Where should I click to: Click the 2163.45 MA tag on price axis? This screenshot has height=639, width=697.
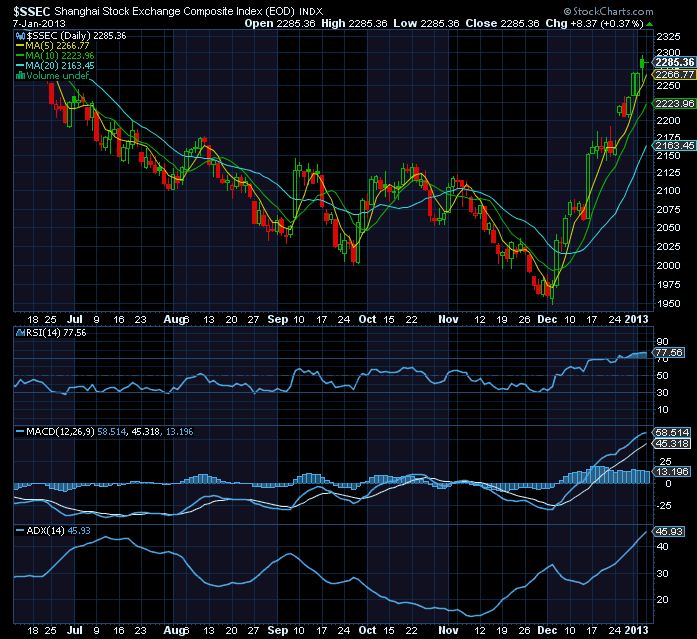(675, 145)
